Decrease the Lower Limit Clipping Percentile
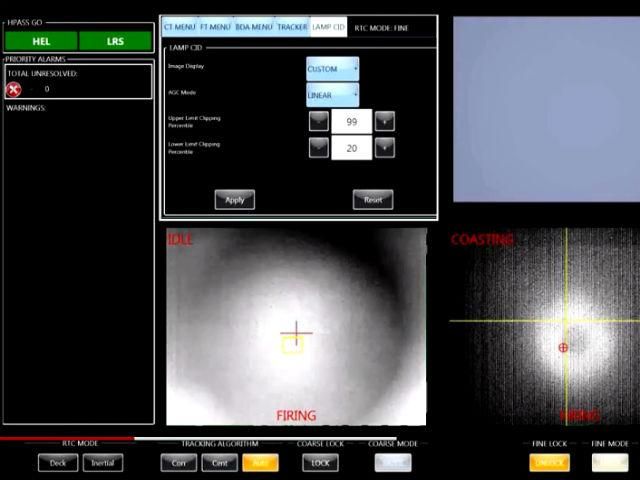Screen dimensions: 640x480 click(318, 147)
